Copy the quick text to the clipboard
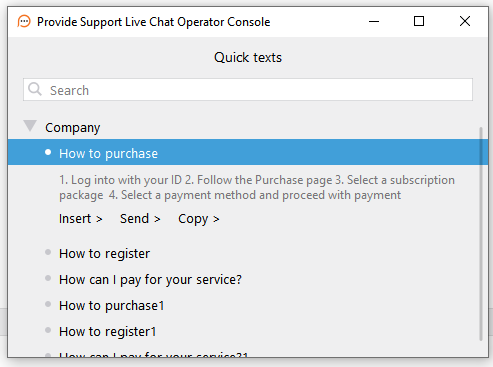493x367 pixels. (199, 219)
